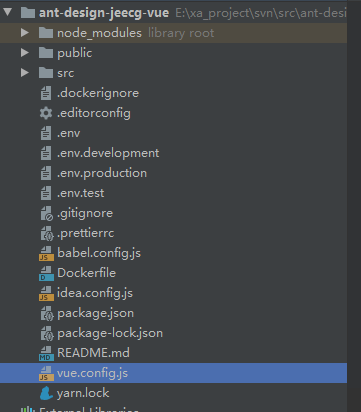Click the .gitignore file icon
The height and width of the screenshot is (412, 361).
point(46,213)
